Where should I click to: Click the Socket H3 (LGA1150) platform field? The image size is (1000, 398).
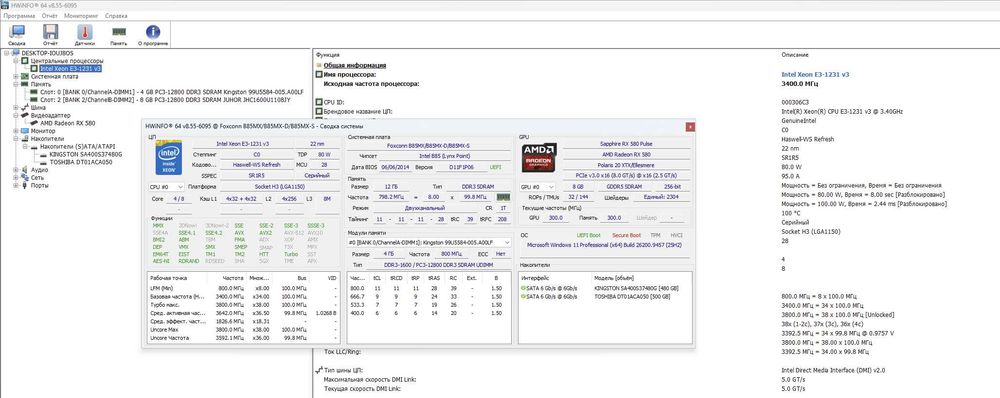pyautogui.click(x=280, y=187)
